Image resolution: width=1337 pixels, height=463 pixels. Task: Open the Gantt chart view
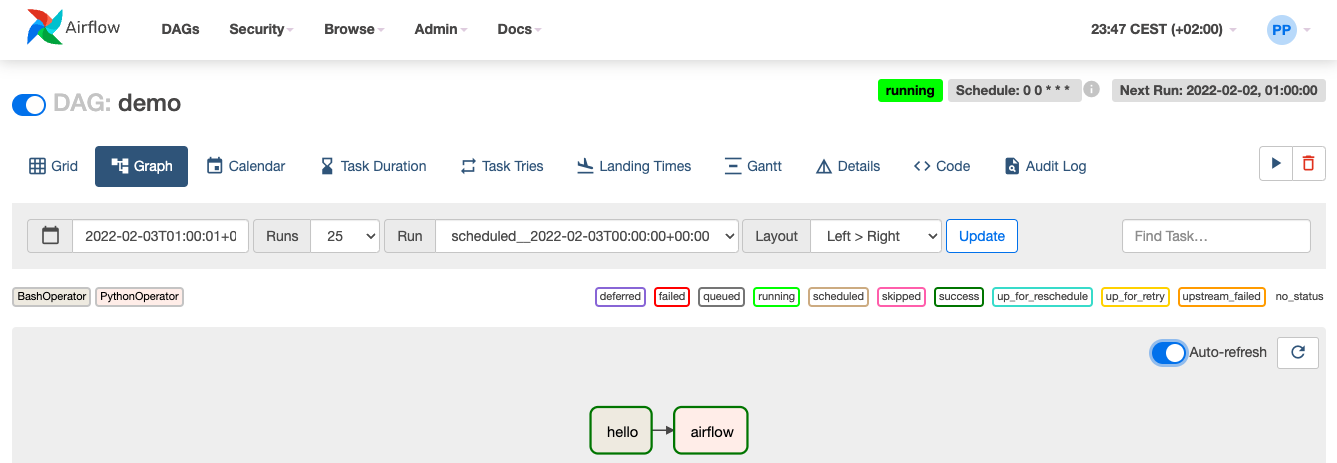pyautogui.click(x=752, y=166)
